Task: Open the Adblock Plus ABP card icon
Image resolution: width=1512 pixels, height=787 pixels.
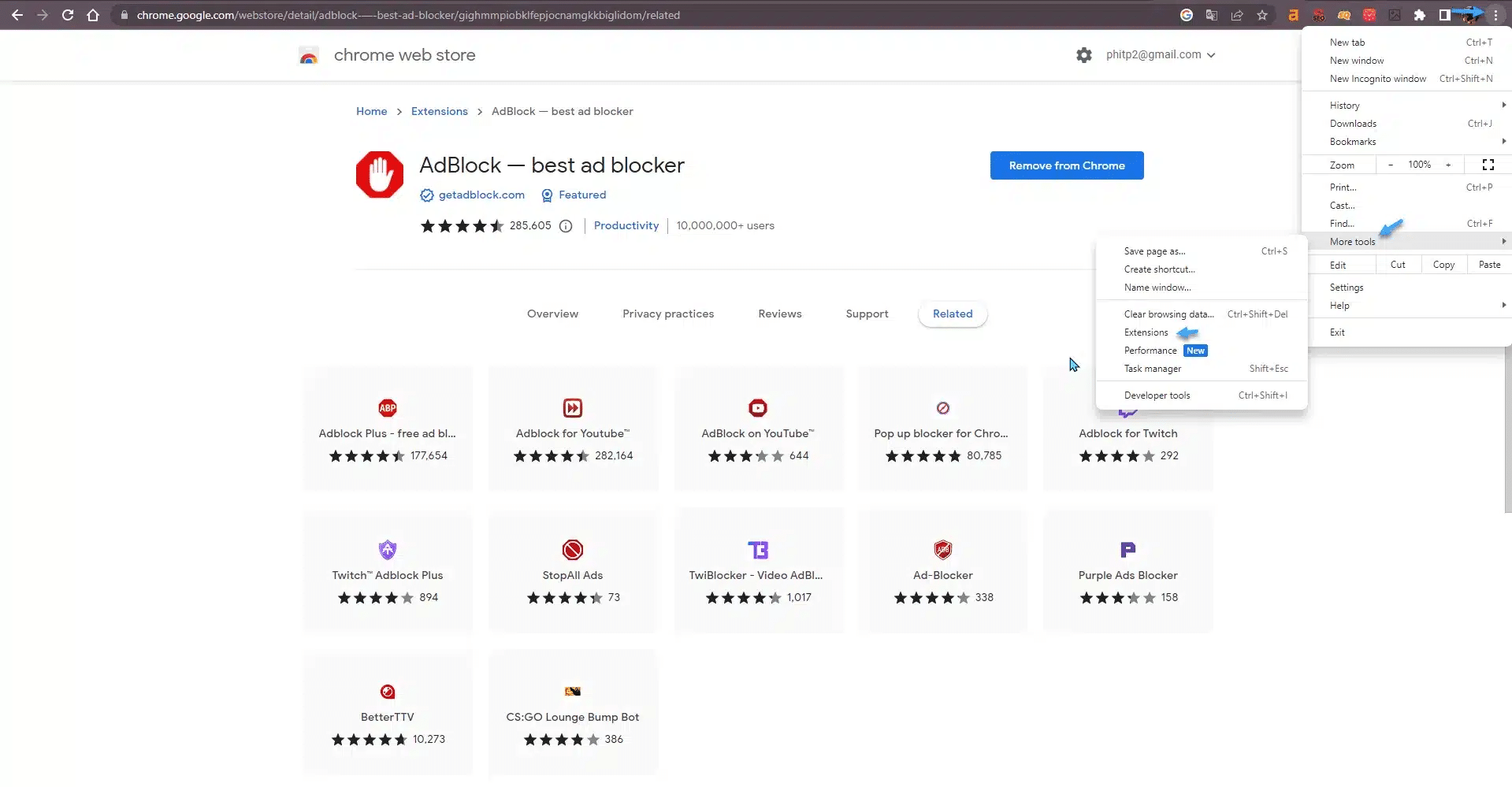Action: pyautogui.click(x=388, y=408)
